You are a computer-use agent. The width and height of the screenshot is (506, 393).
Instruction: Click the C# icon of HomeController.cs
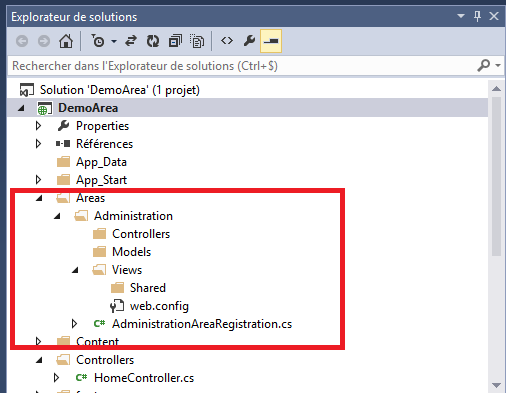pyautogui.click(x=81, y=377)
